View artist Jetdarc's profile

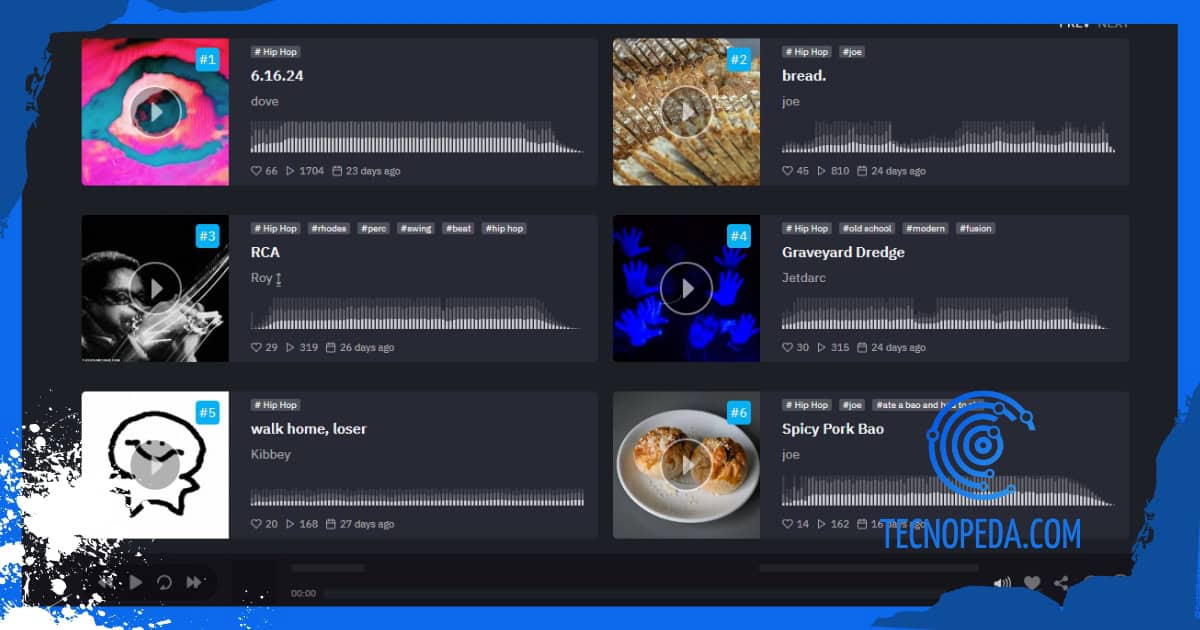[x=803, y=278]
